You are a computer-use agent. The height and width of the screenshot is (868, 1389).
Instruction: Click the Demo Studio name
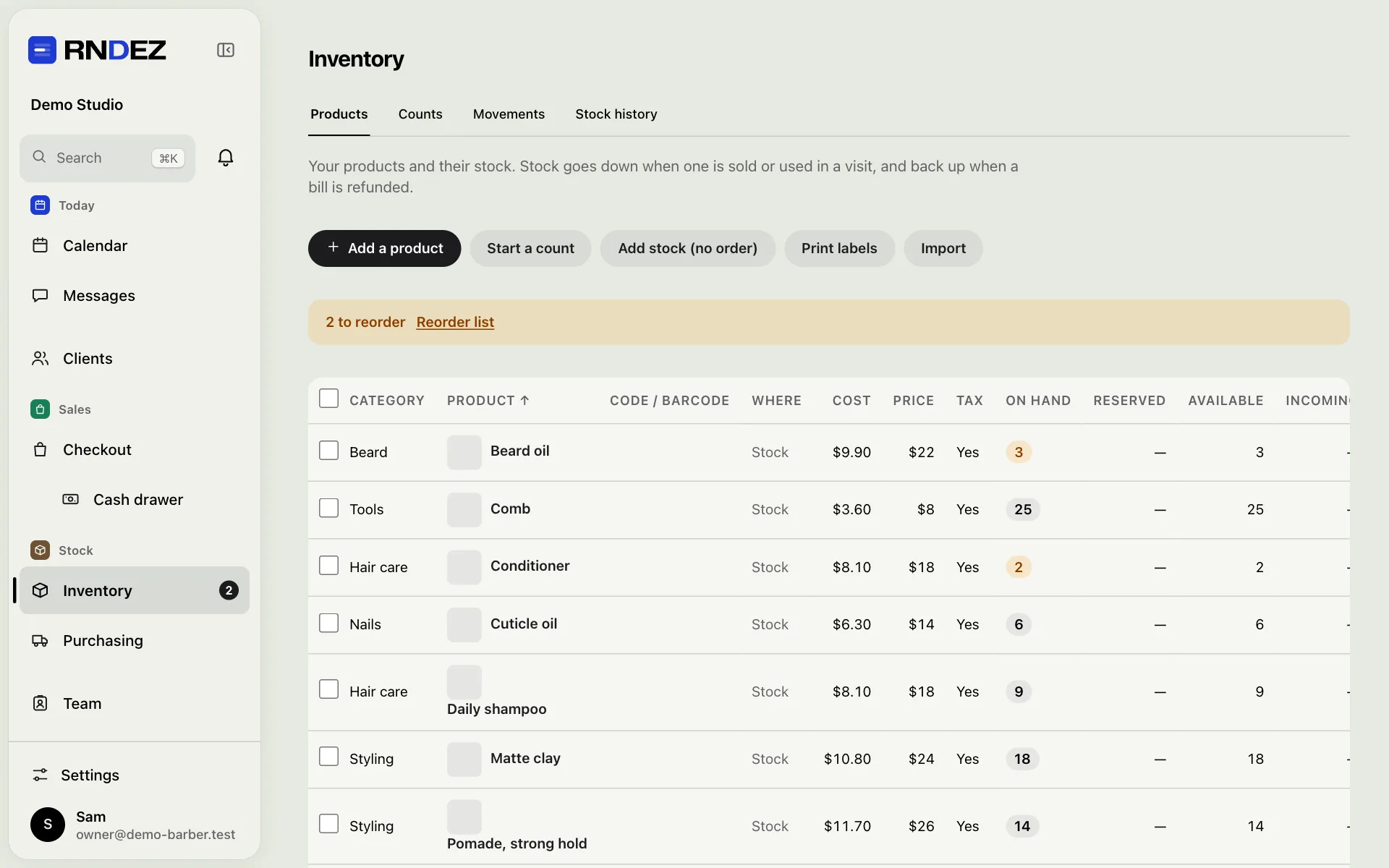(77, 105)
